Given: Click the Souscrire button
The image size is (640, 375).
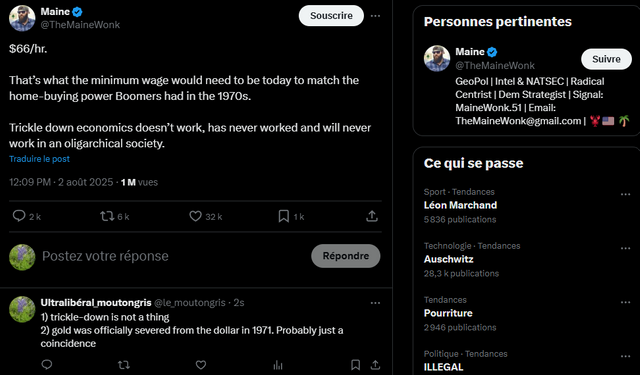Looking at the screenshot, I should tap(331, 16).
